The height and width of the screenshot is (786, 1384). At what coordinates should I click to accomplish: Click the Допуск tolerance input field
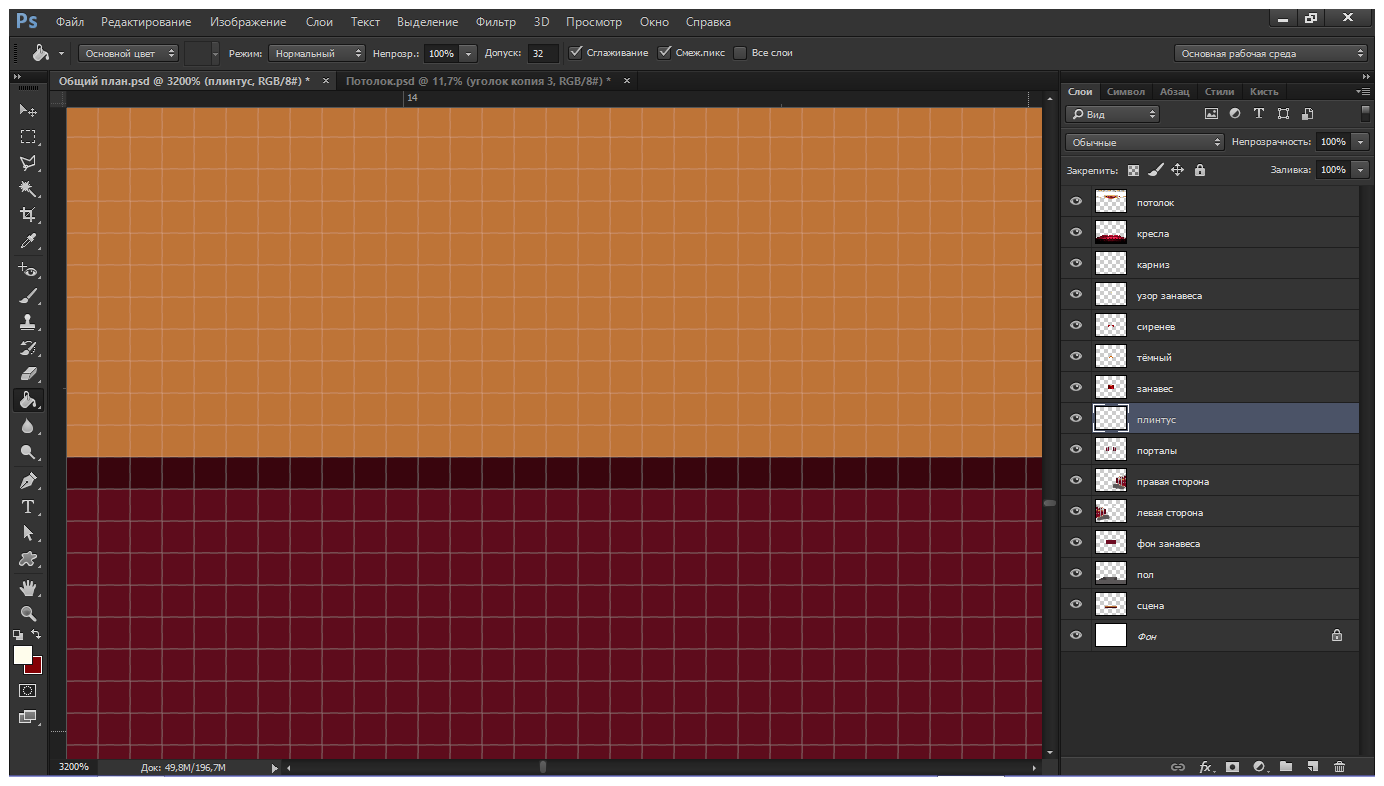[543, 53]
